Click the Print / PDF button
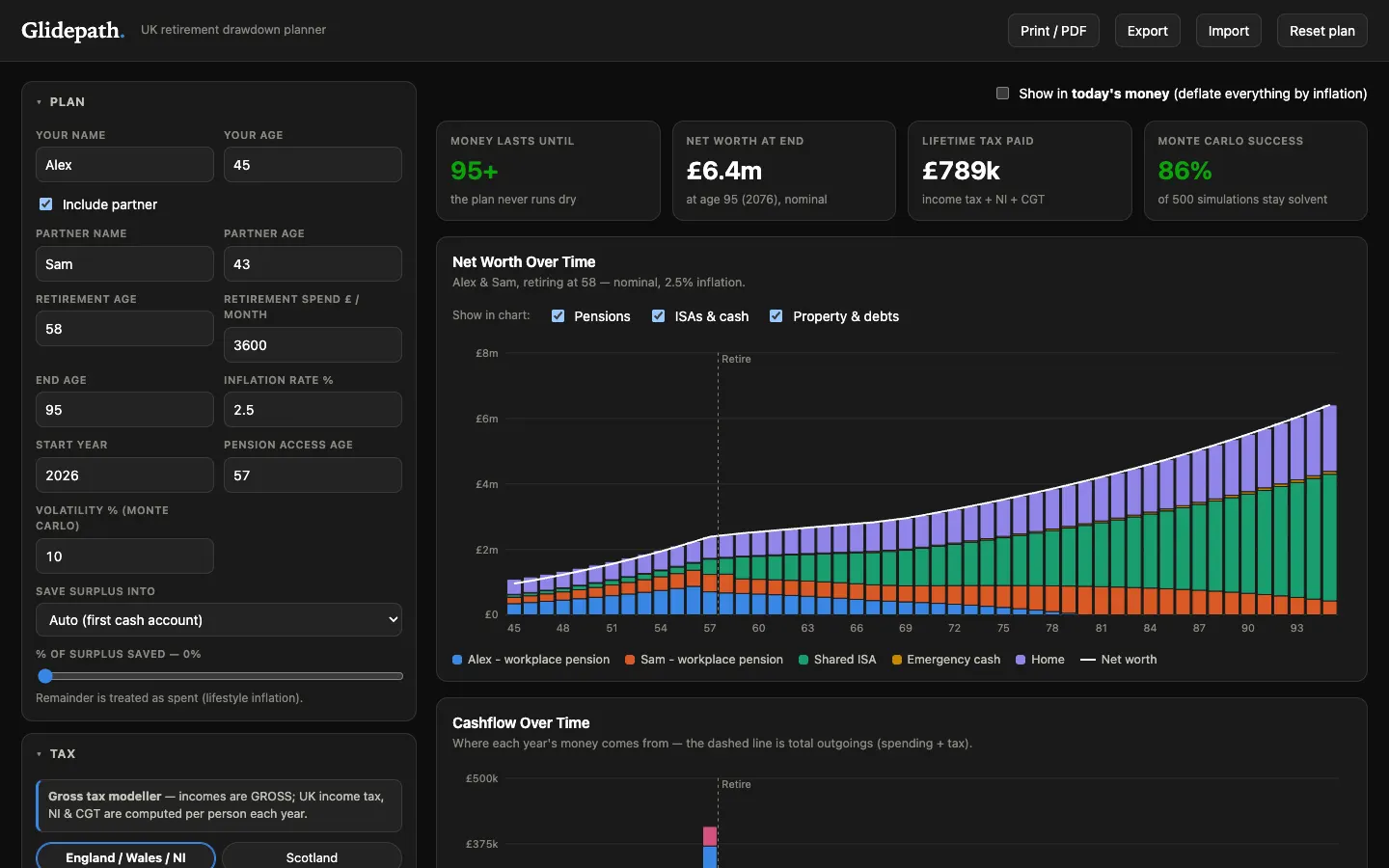Viewport: 1389px width, 868px height. [1053, 31]
